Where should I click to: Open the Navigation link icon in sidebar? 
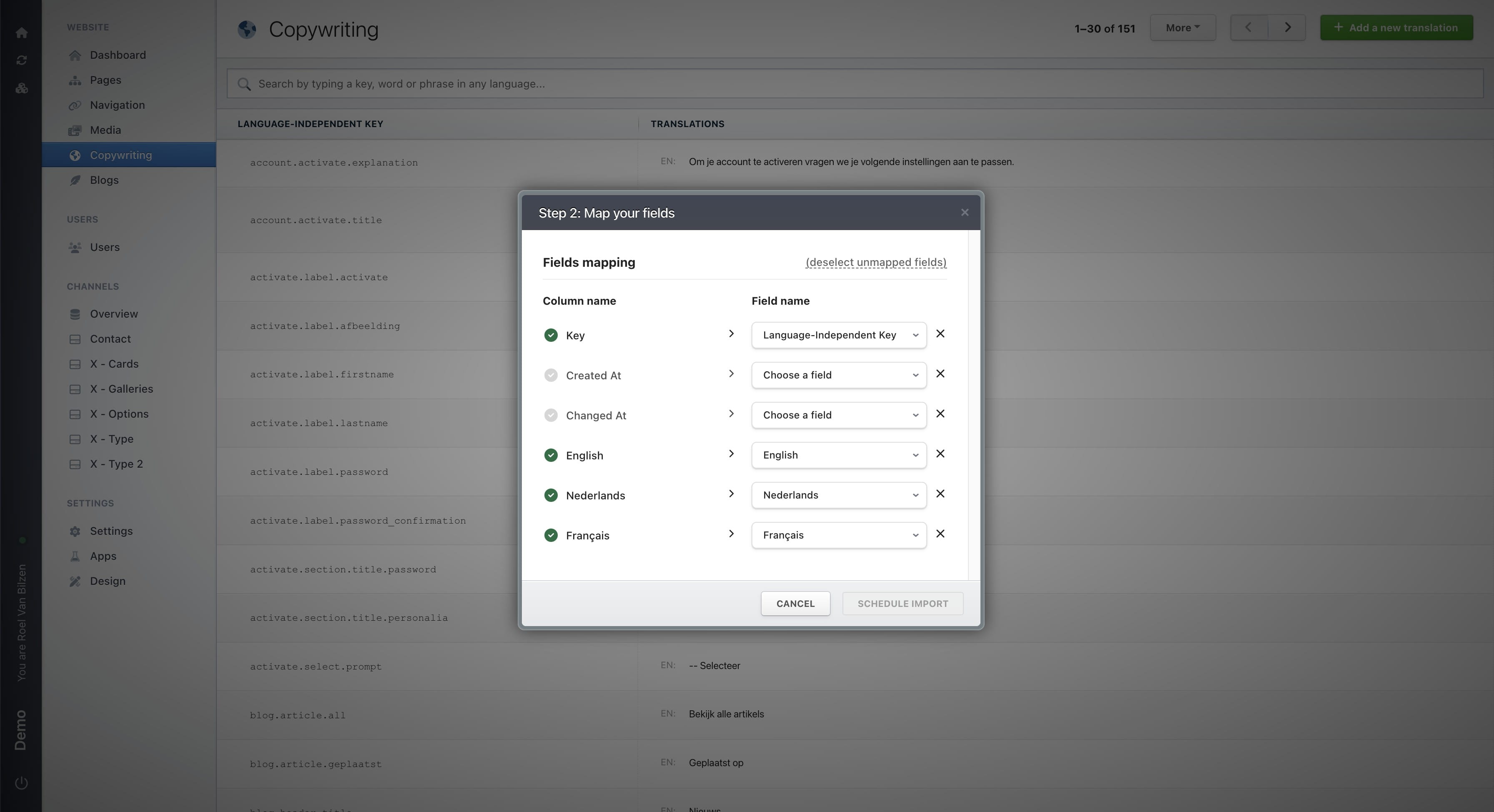pyautogui.click(x=75, y=105)
